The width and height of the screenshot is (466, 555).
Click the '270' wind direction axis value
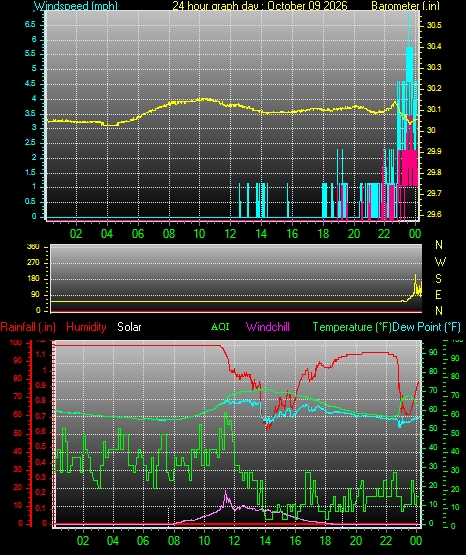pyautogui.click(x=33, y=263)
